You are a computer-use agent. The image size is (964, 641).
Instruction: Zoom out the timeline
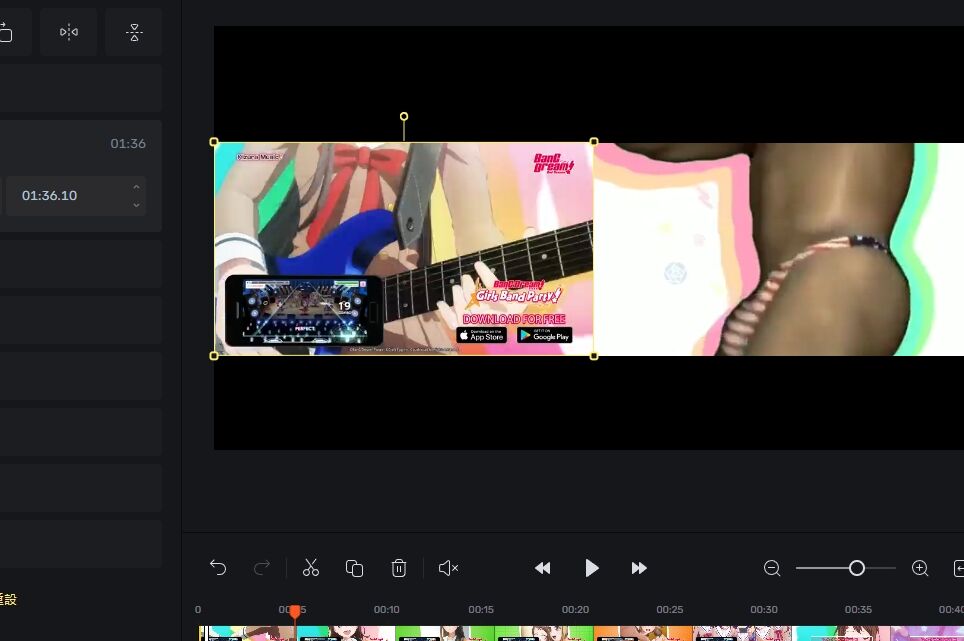[x=772, y=568]
